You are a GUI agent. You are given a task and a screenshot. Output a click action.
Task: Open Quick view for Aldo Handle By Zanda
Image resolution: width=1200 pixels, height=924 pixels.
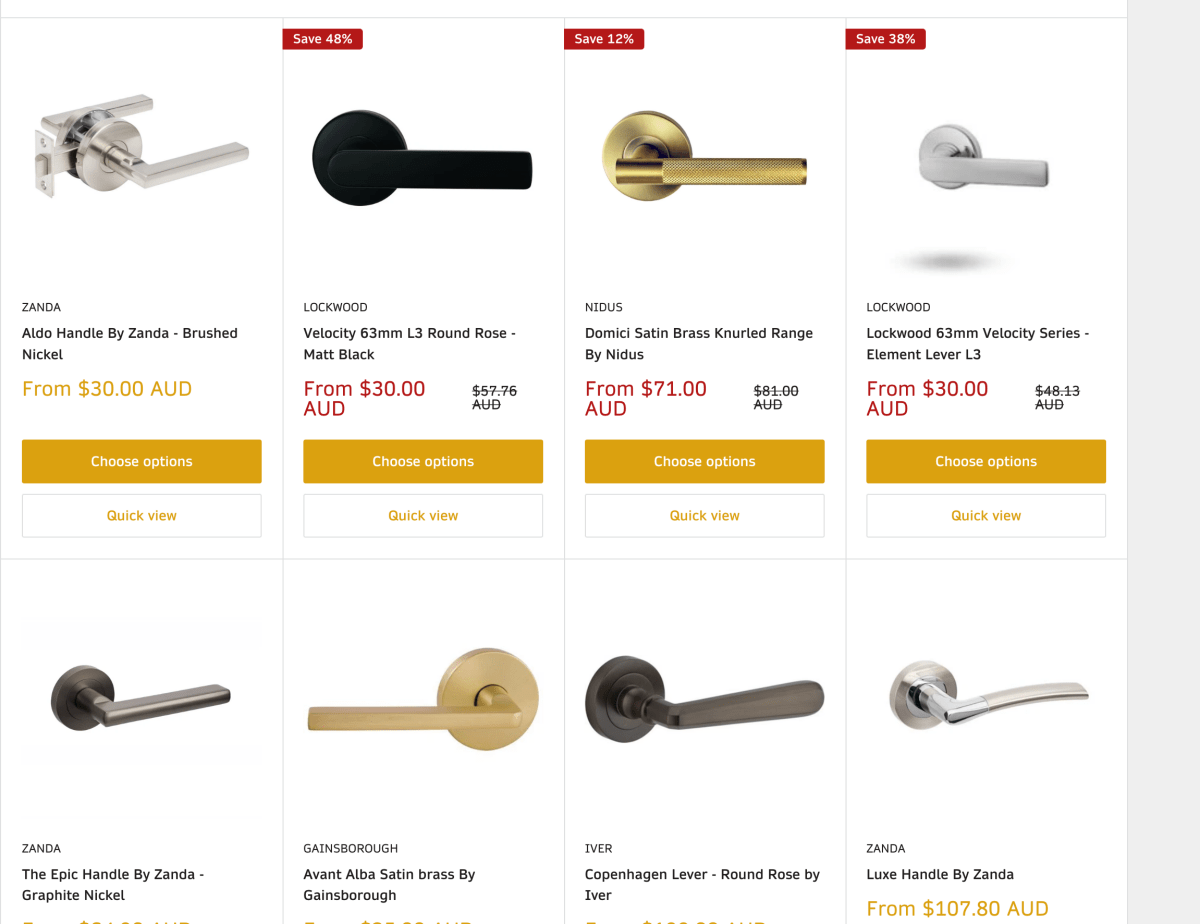click(x=141, y=515)
